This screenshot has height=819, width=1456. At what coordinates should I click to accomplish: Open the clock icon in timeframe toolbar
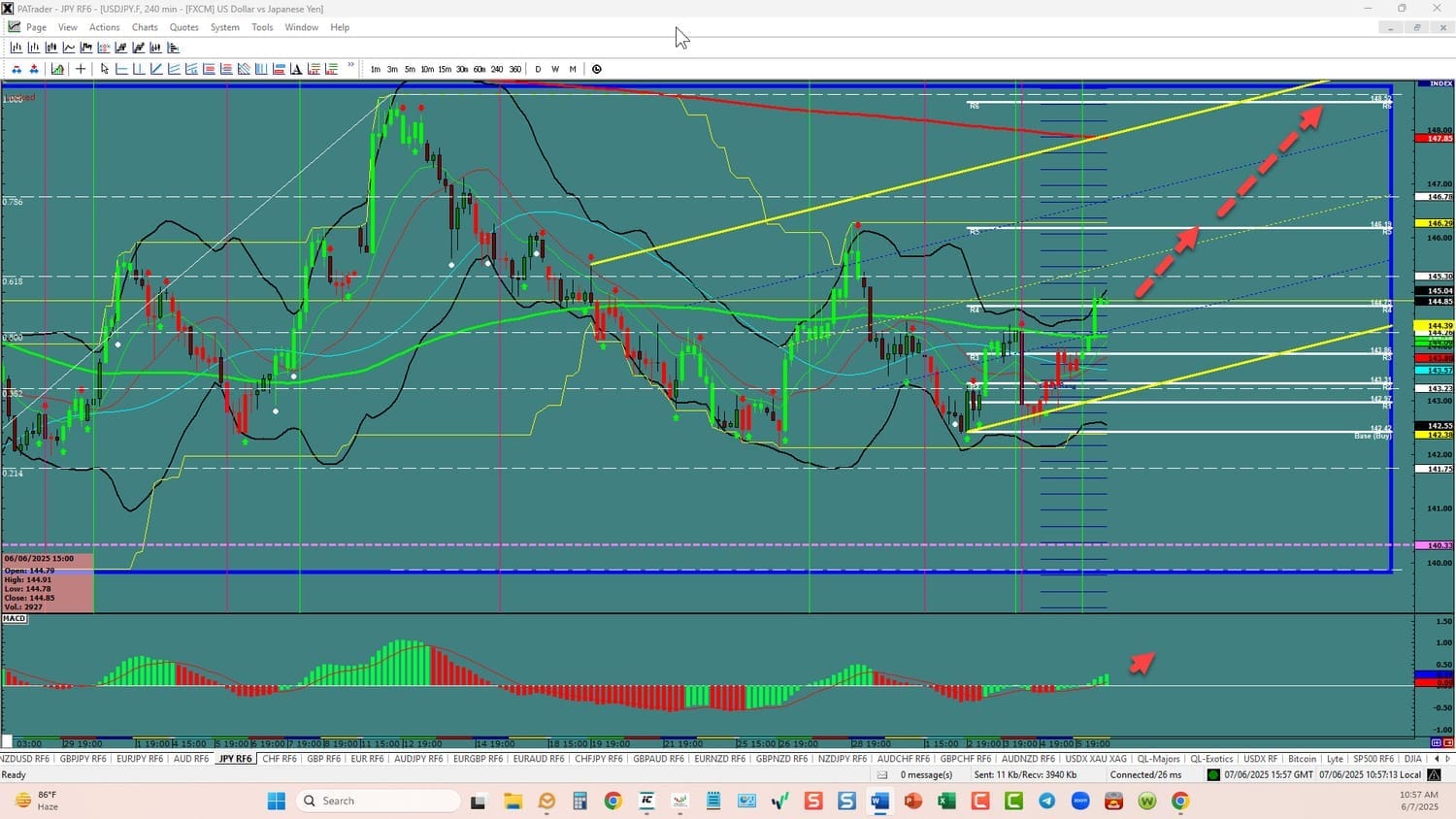597,69
